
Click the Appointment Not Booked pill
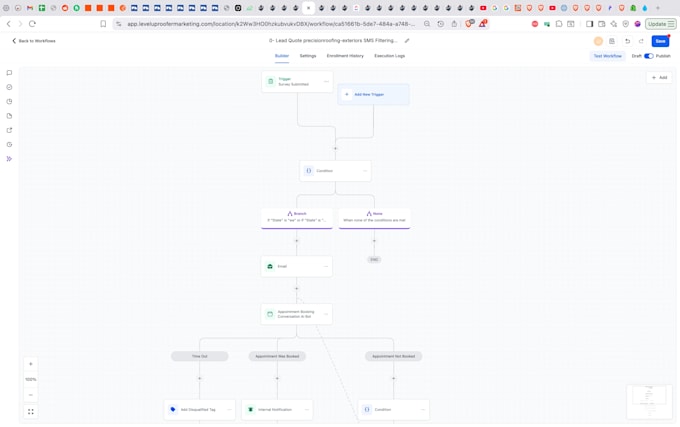click(x=393, y=356)
